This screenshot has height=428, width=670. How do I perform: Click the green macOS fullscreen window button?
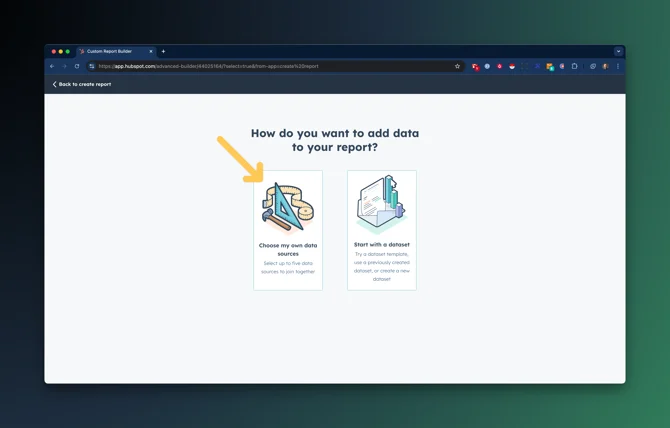pyautogui.click(x=68, y=51)
